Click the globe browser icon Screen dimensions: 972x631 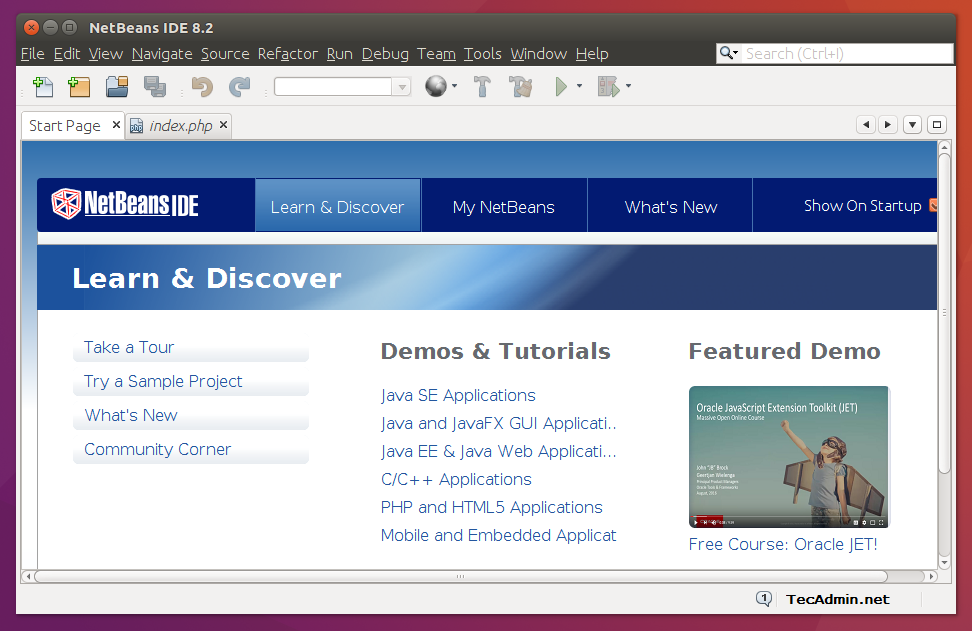[x=436, y=86]
